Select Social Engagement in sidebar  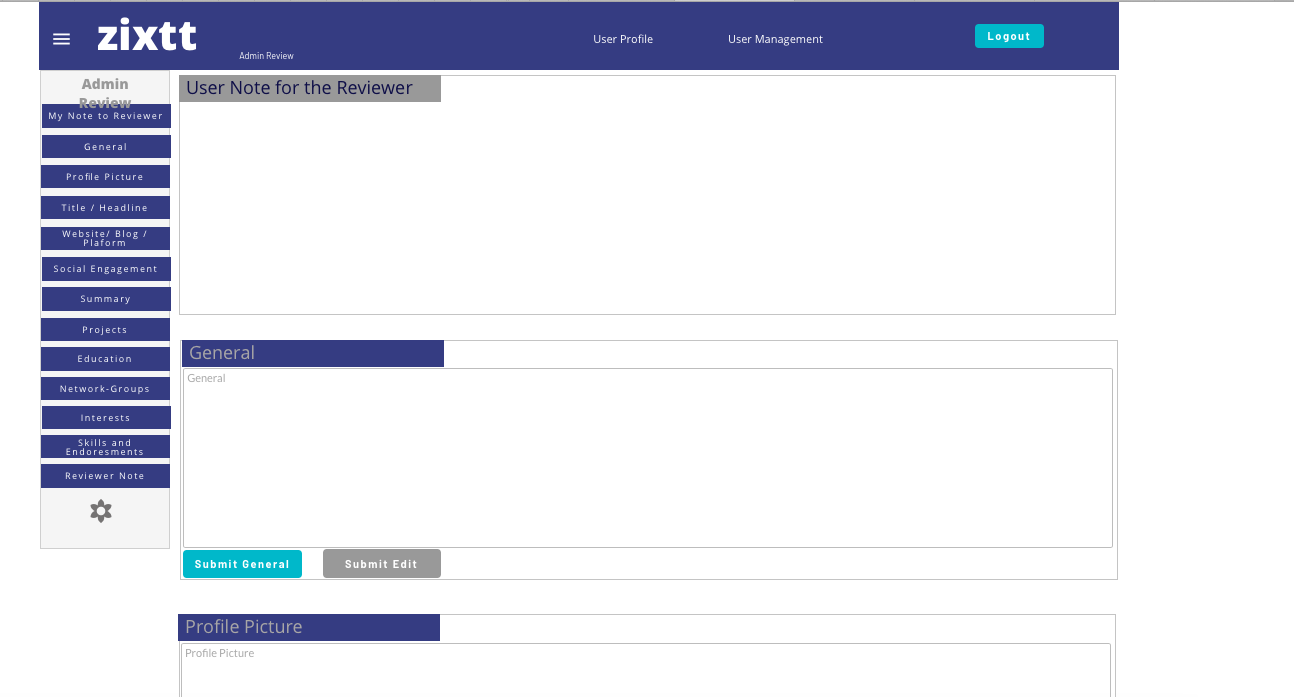106,269
